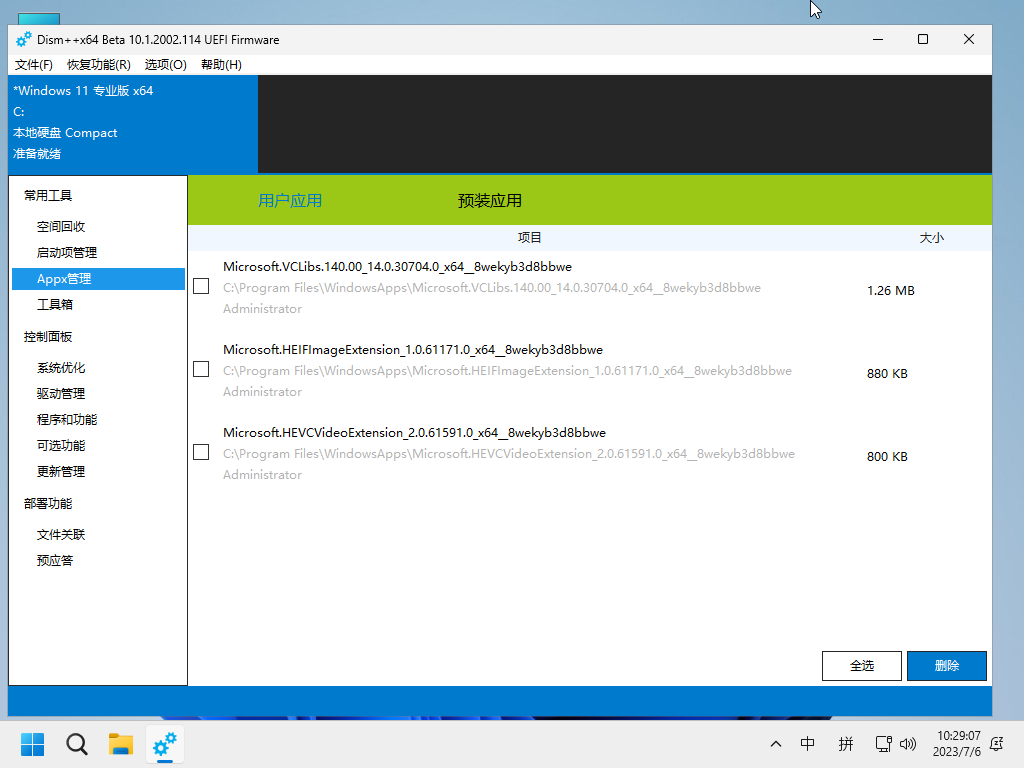Select 工具箱 in the sidebar

[98, 304]
